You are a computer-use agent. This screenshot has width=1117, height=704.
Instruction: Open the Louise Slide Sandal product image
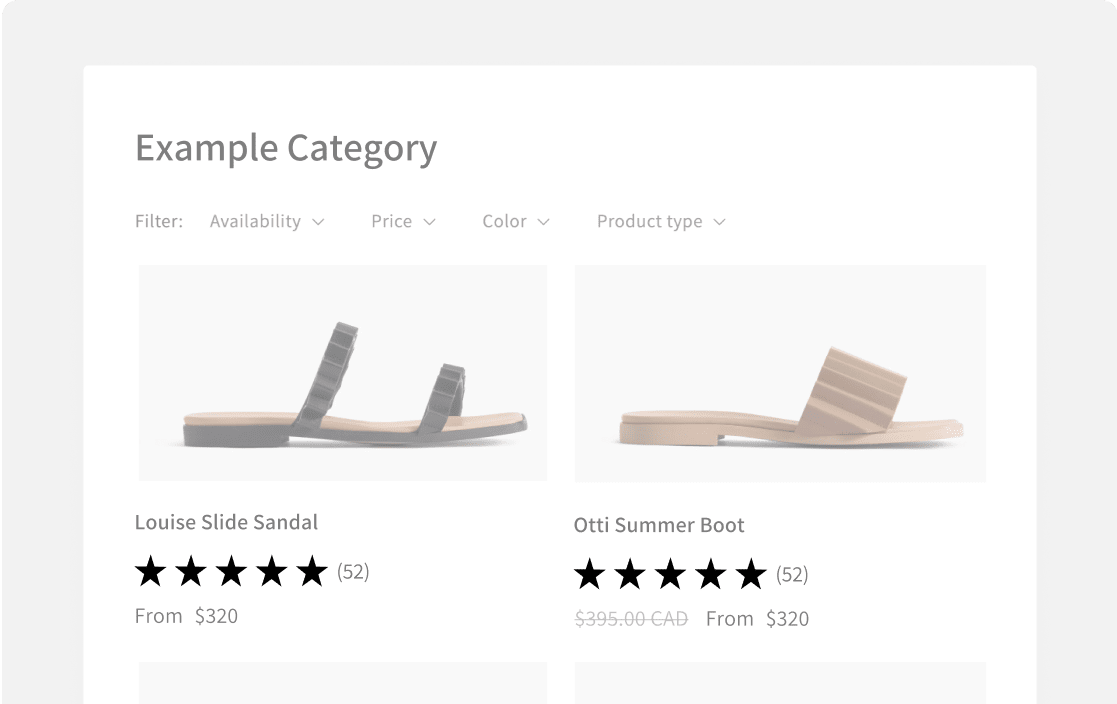click(343, 373)
